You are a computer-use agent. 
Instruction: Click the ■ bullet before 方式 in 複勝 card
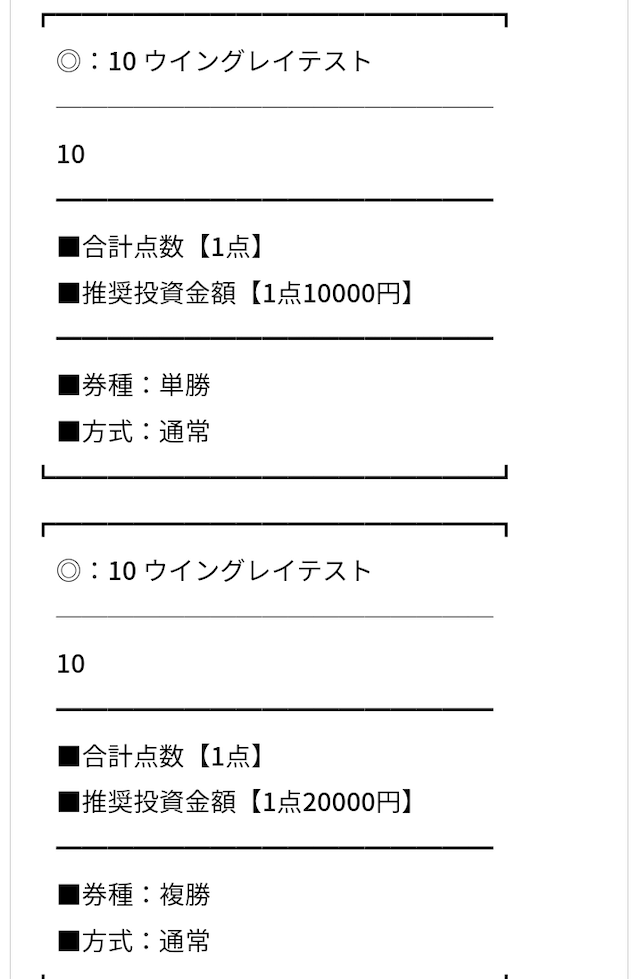click(68, 942)
